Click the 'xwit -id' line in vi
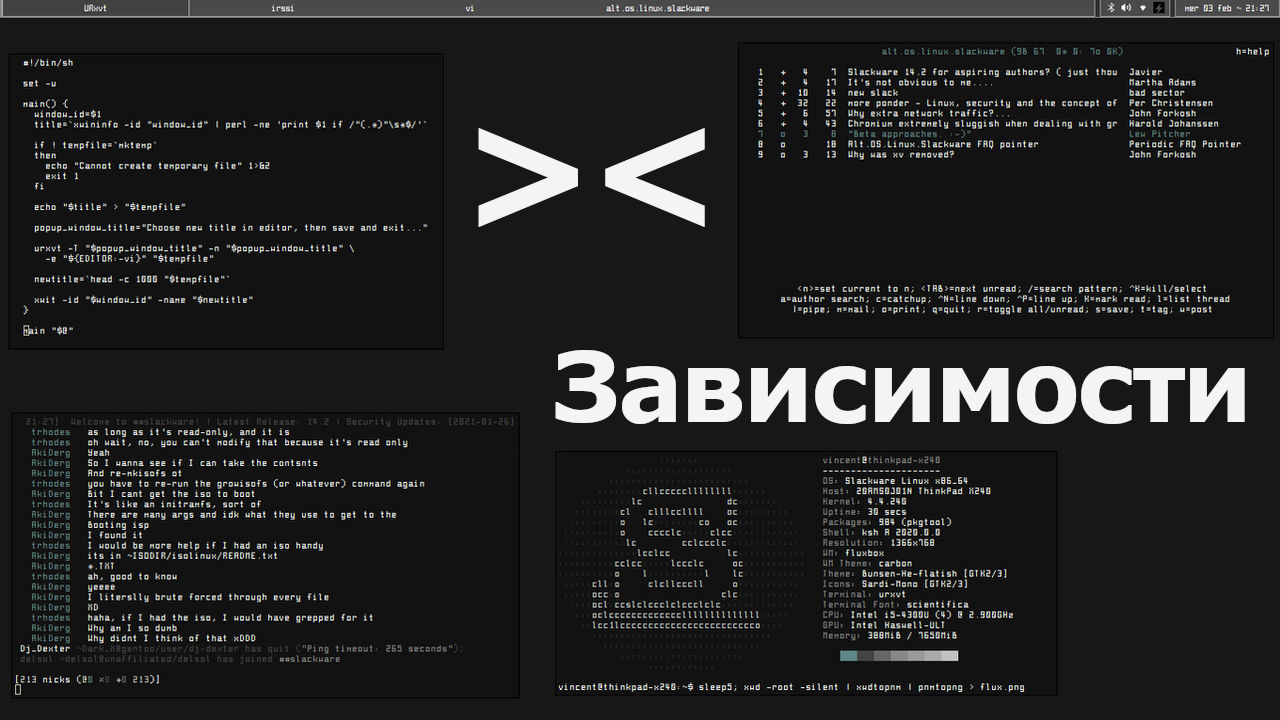1280x720 pixels. (144, 300)
